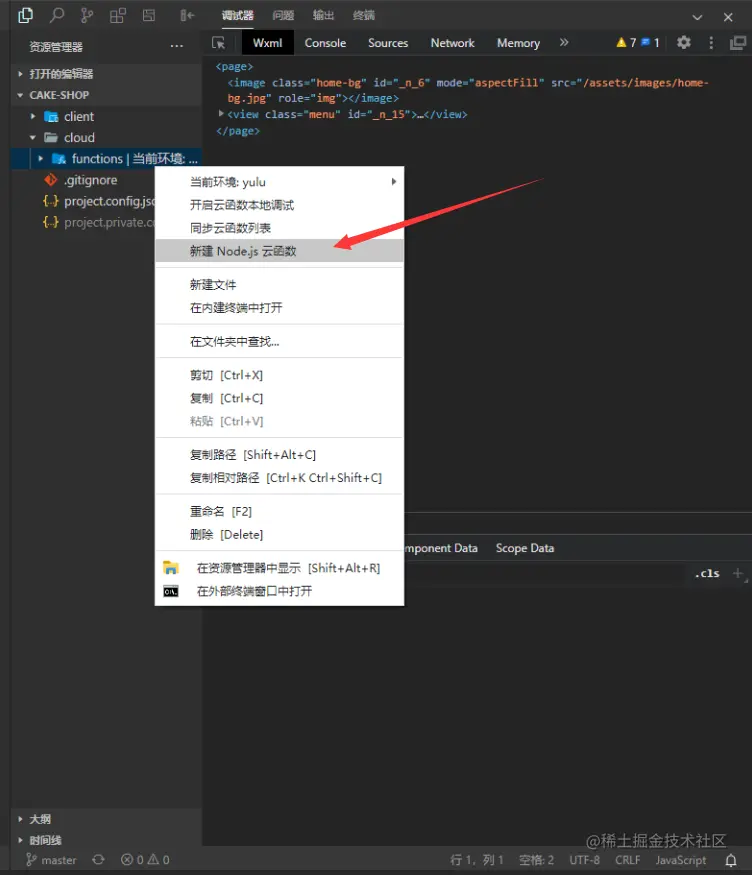Open DevTools settings gear
The height and width of the screenshot is (875, 752).
684,42
